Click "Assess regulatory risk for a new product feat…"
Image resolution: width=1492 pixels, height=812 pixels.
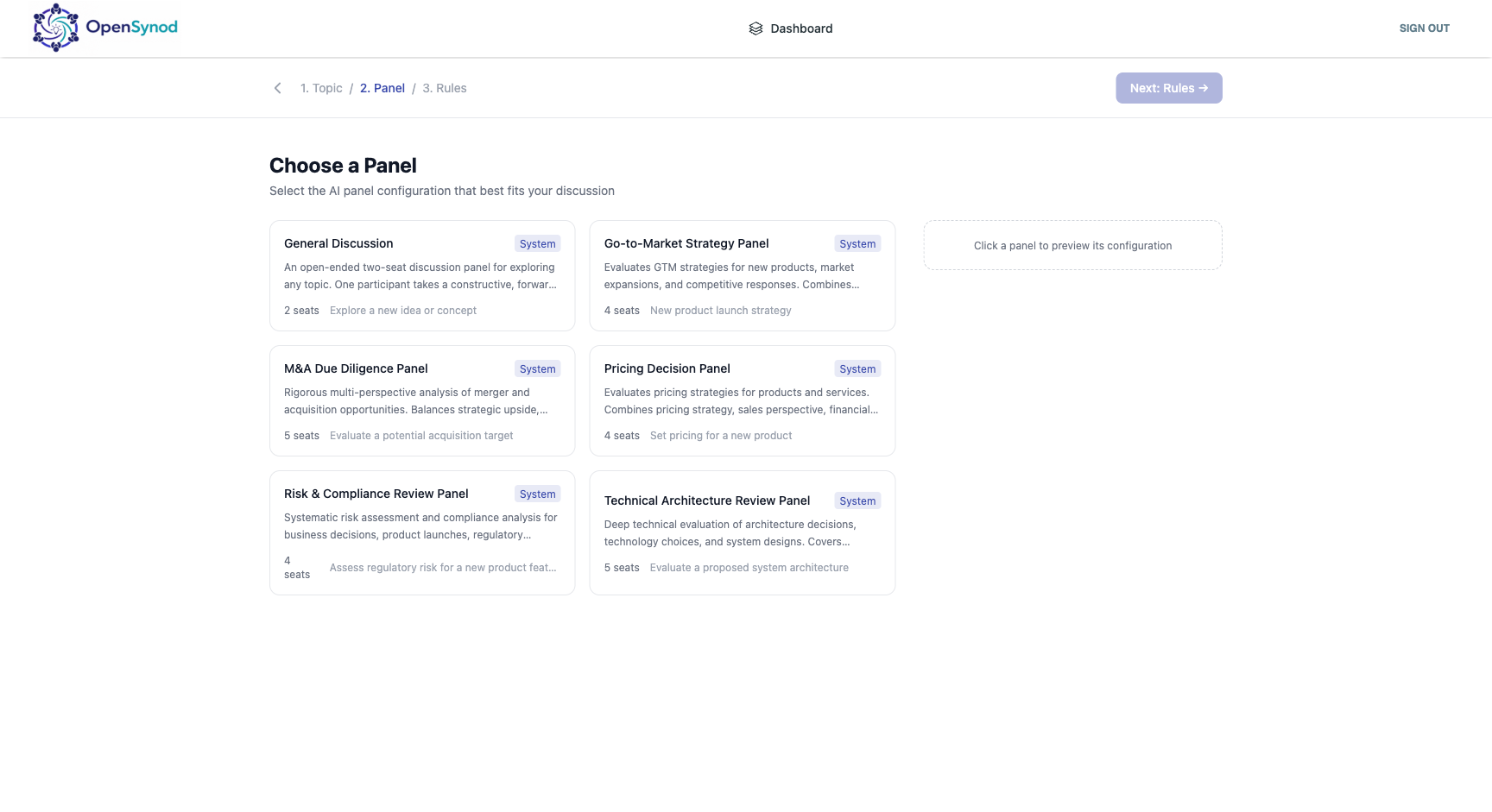pos(443,568)
